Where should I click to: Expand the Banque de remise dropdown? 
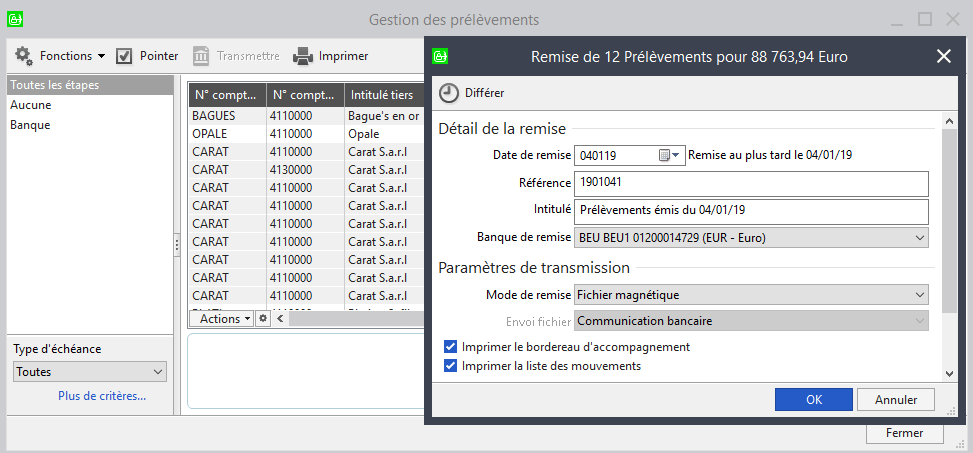(920, 238)
